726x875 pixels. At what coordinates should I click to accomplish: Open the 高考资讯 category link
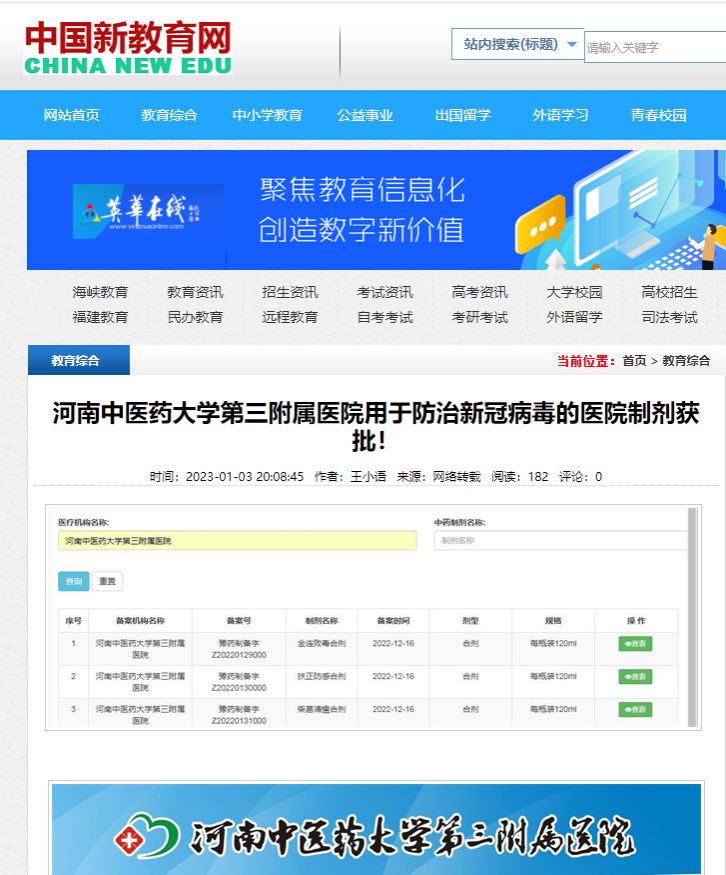(x=480, y=292)
